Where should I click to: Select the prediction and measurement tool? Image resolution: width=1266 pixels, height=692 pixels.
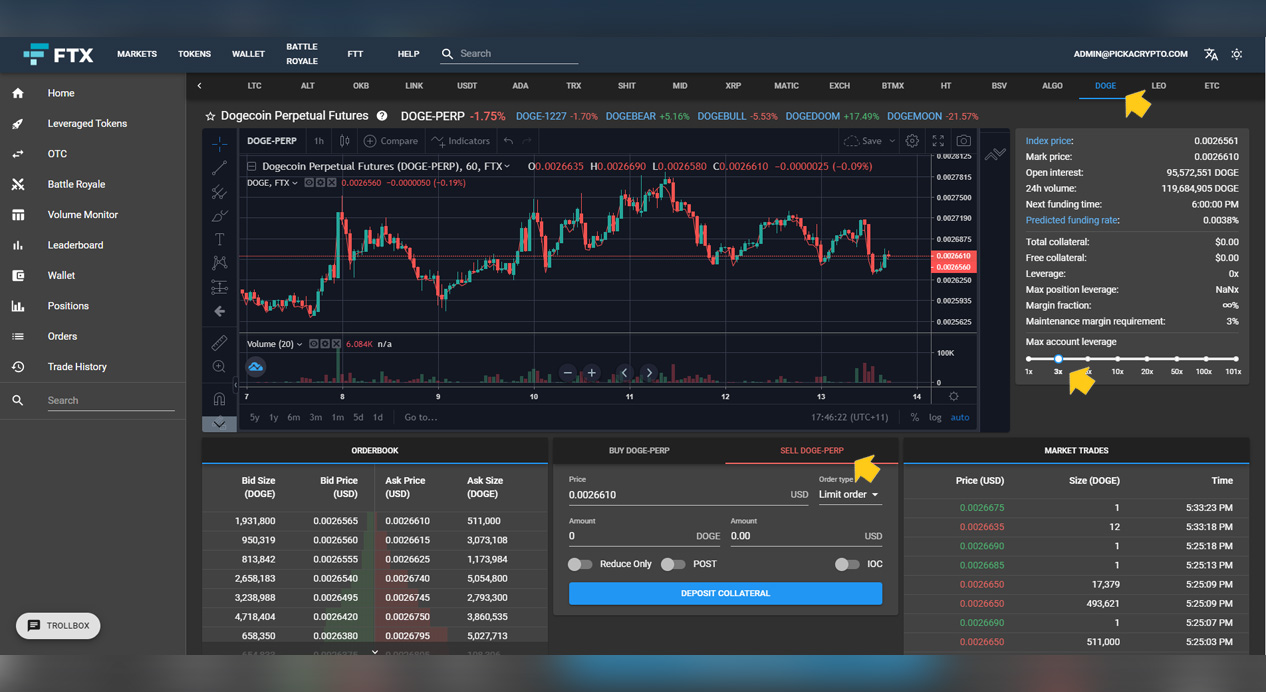pos(219,287)
